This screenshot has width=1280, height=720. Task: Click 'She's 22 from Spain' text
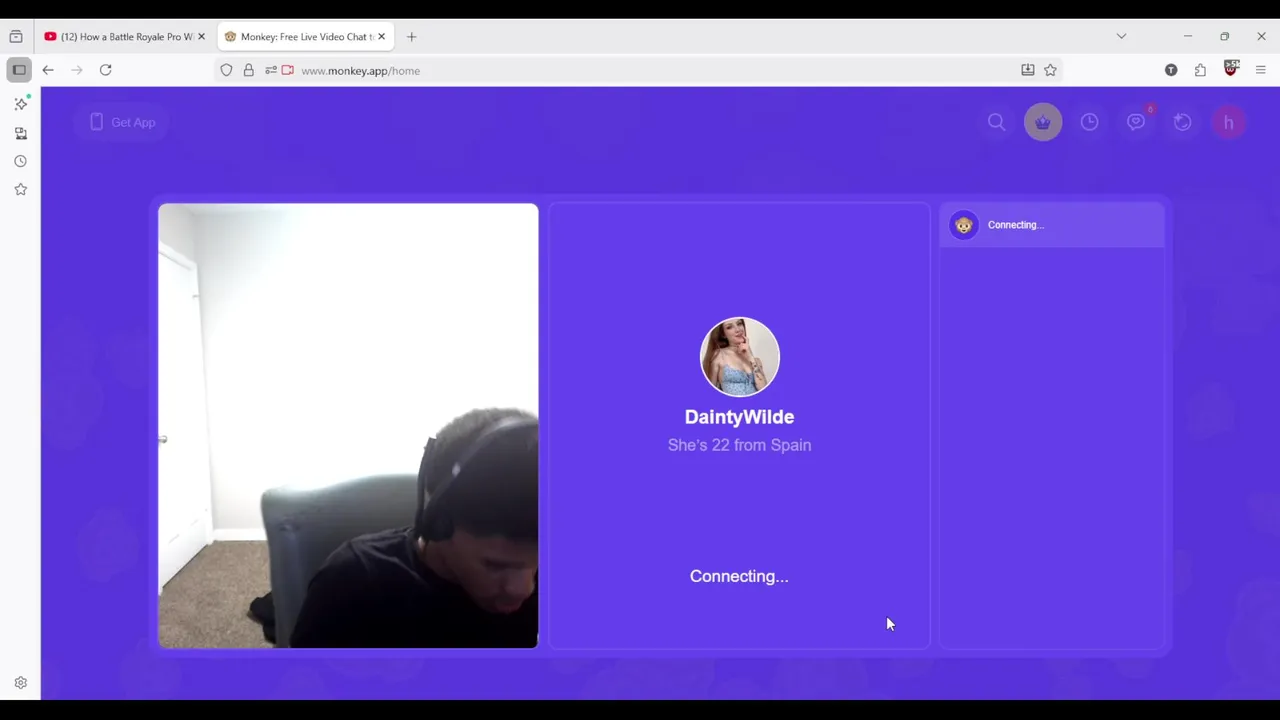point(739,445)
